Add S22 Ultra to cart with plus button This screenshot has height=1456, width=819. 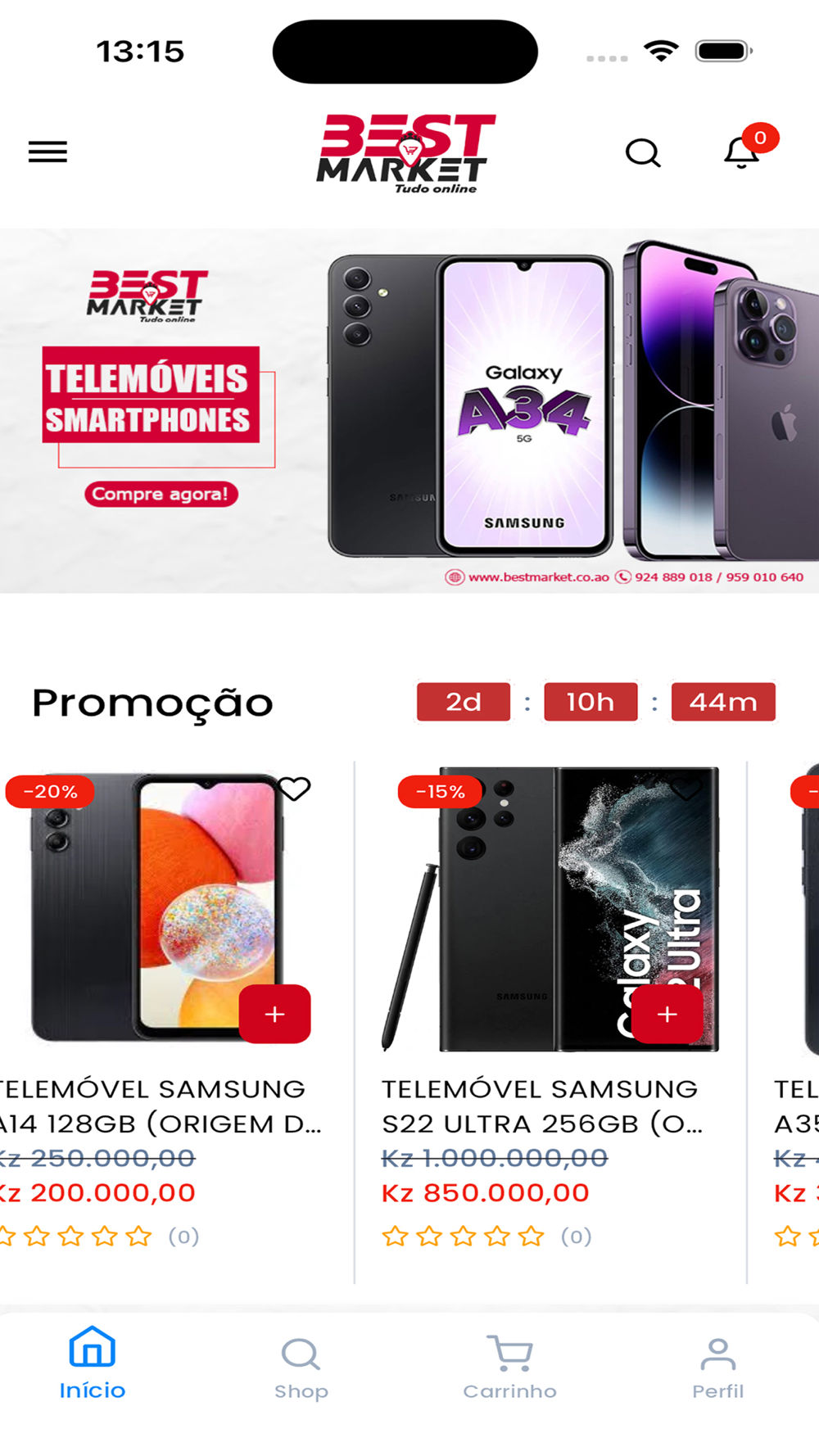coord(667,1014)
